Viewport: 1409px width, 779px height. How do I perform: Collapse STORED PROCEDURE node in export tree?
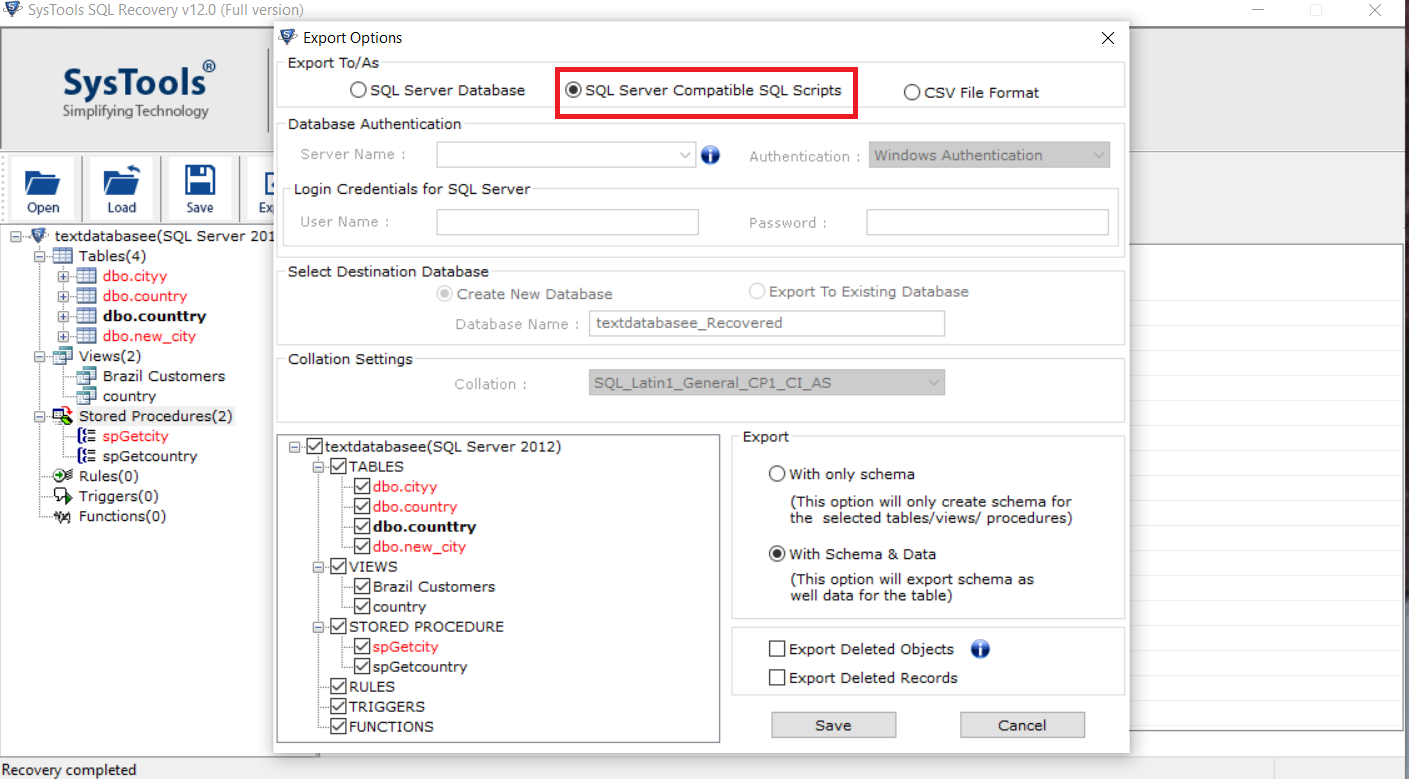coord(319,627)
